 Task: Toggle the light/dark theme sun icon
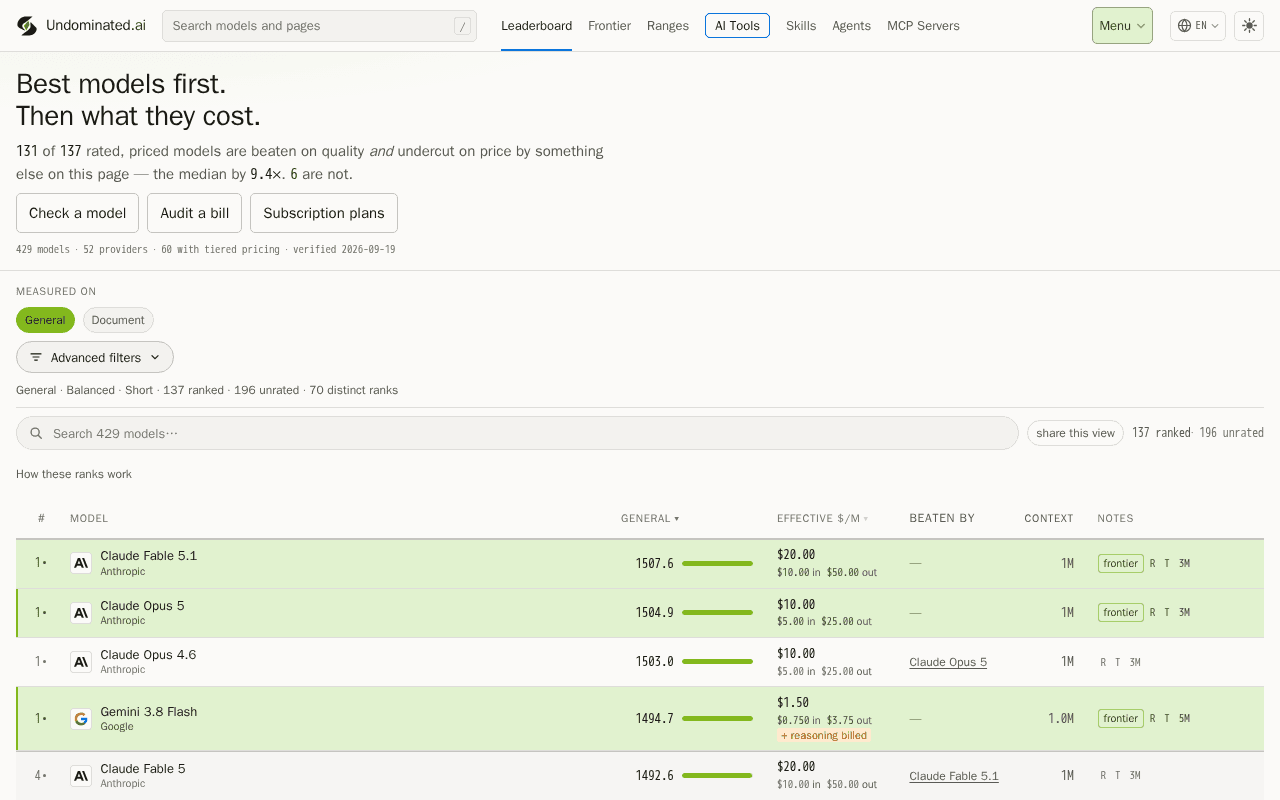pyautogui.click(x=1249, y=26)
